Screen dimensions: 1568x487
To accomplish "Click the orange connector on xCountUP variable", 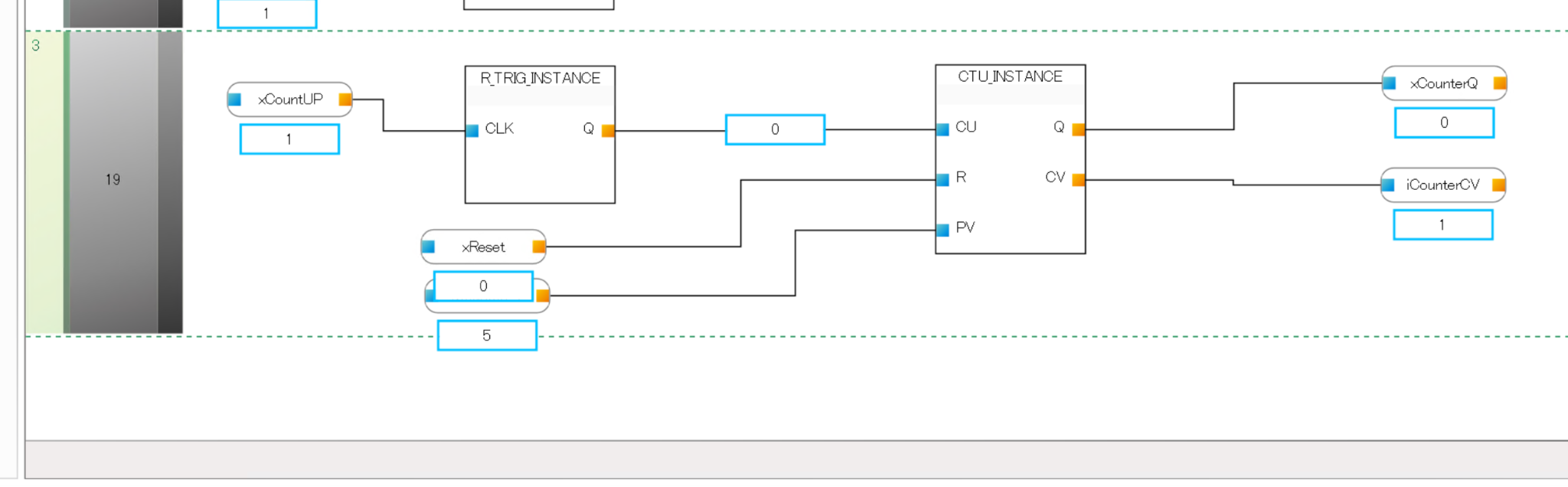I will pyautogui.click(x=345, y=100).
